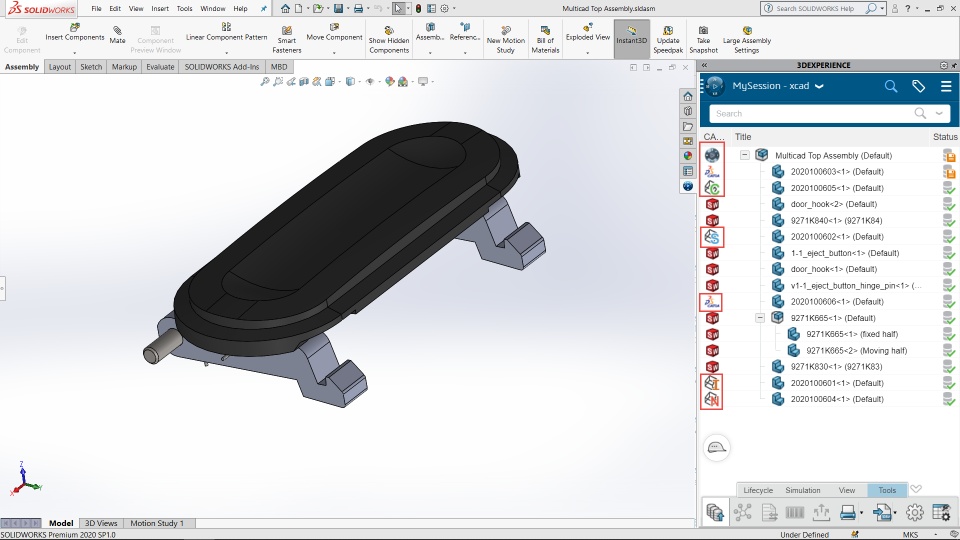Switch to SOLIDWORKS Add-Ins tab
The height and width of the screenshot is (540, 960).
(222, 67)
